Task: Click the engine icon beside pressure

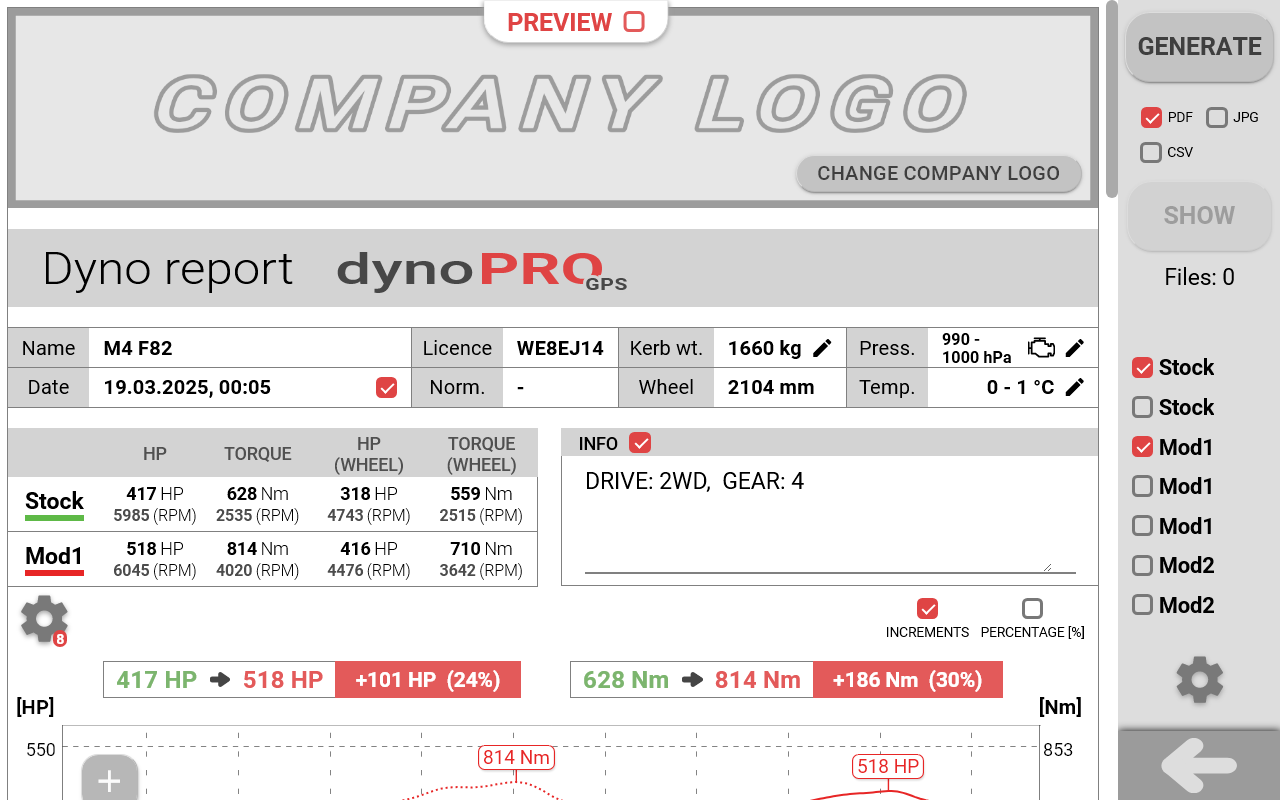Action: [1042, 348]
